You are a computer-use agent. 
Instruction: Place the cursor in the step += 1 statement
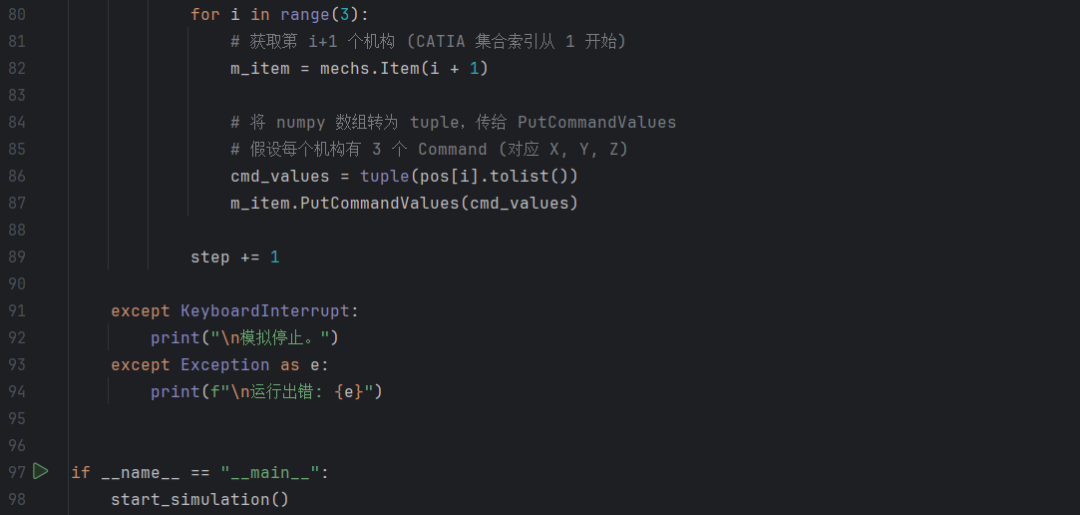235,258
